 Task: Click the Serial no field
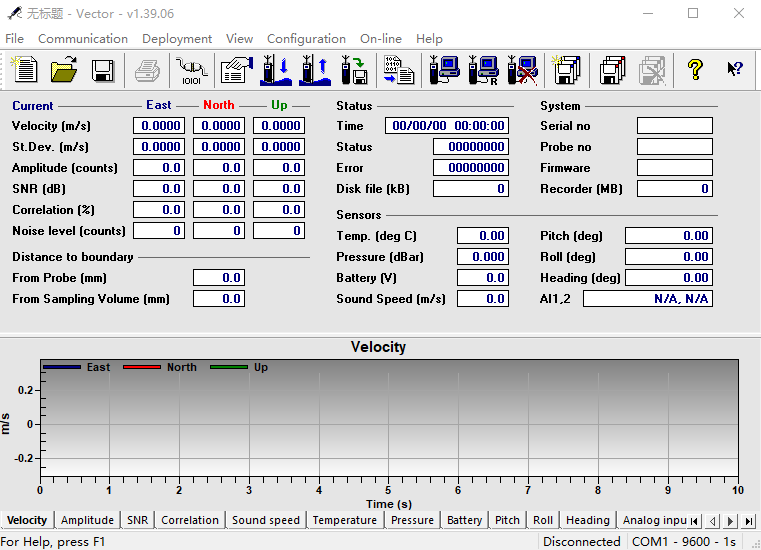tap(674, 126)
